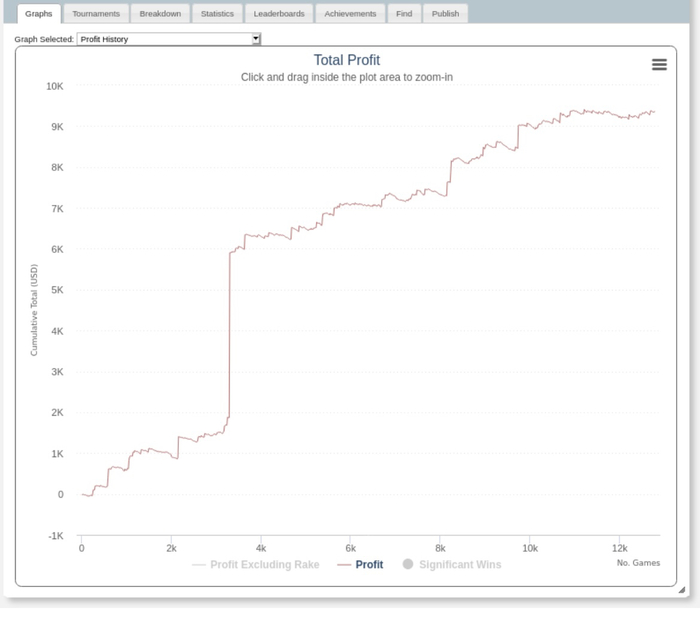Viewport: 700px width, 617px height.
Task: Click the significant wins grey circle marker
Action: tap(408, 564)
